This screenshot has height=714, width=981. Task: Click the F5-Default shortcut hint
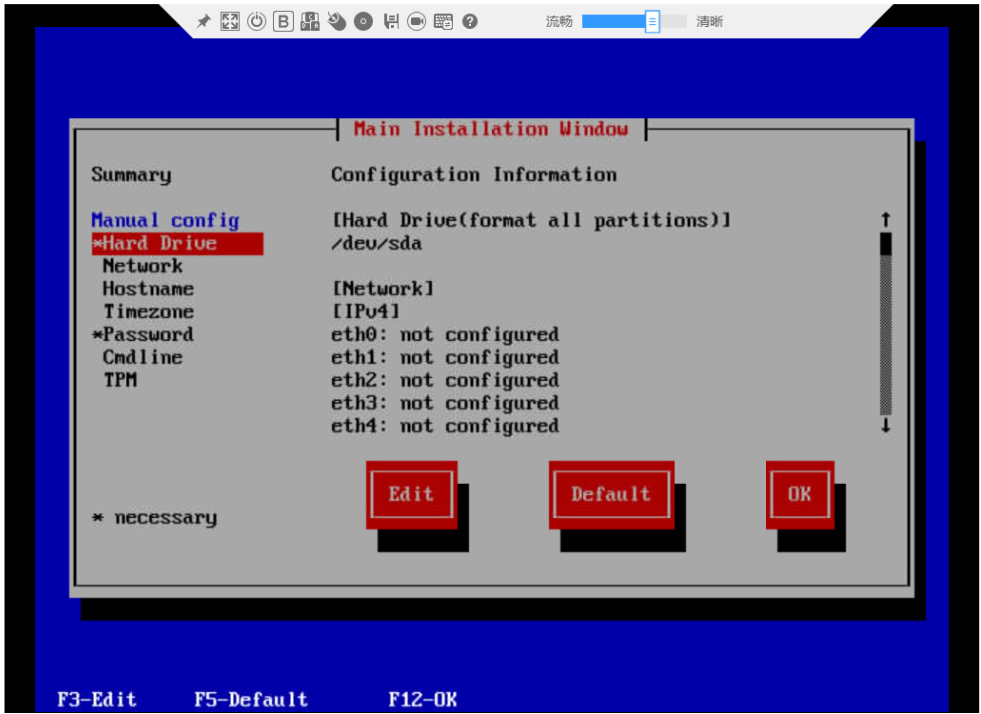click(251, 699)
